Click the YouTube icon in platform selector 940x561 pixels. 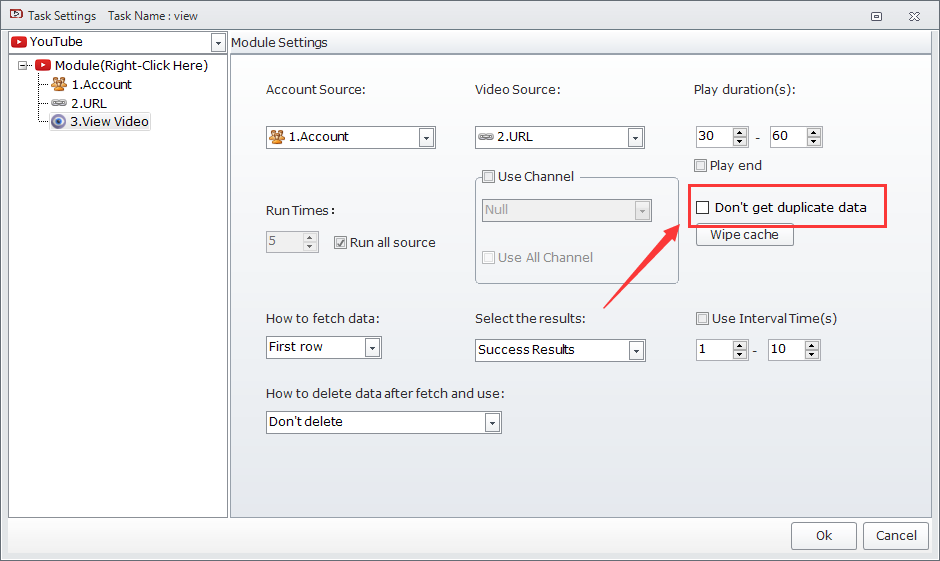tap(19, 42)
